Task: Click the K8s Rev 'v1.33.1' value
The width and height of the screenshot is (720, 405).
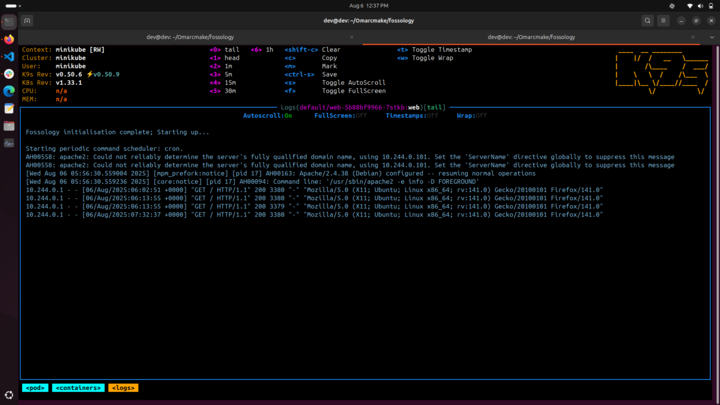Action: coord(69,83)
